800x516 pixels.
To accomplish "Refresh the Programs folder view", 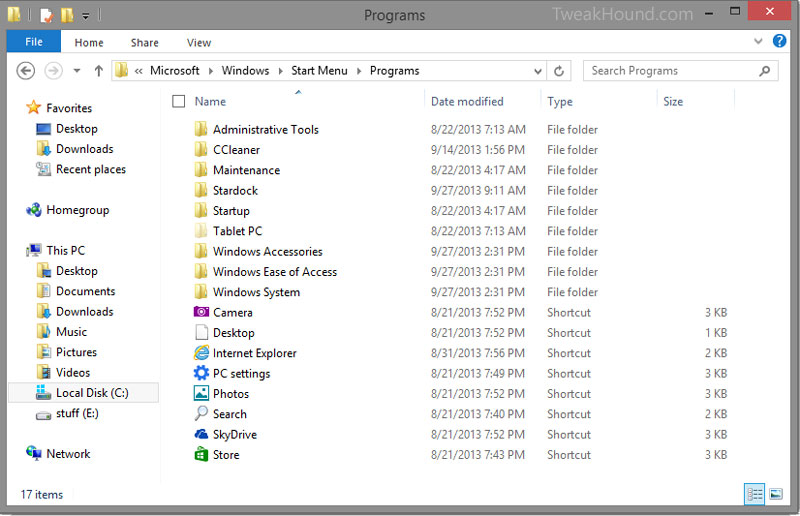I will pos(559,71).
